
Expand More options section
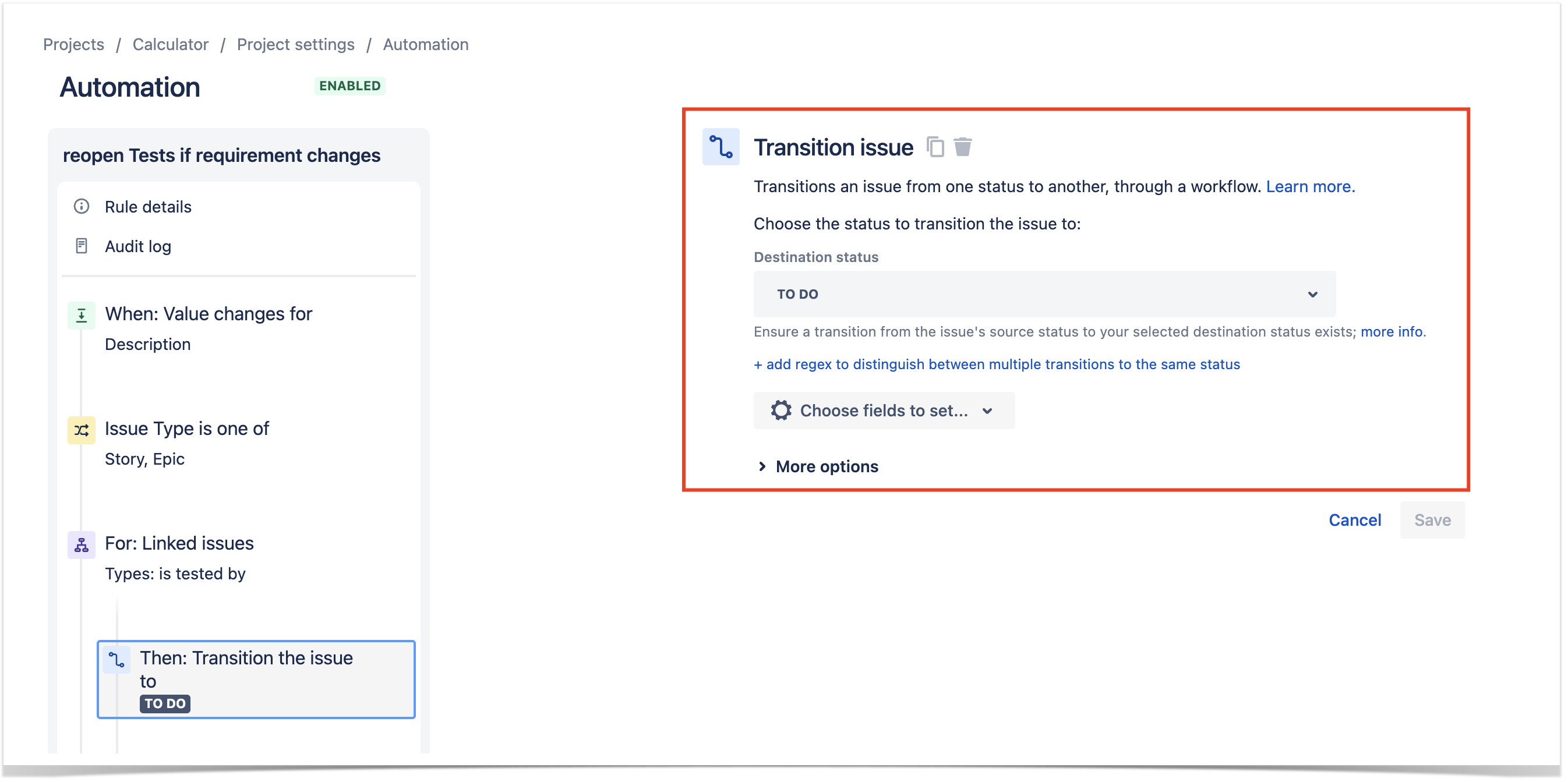820,468
